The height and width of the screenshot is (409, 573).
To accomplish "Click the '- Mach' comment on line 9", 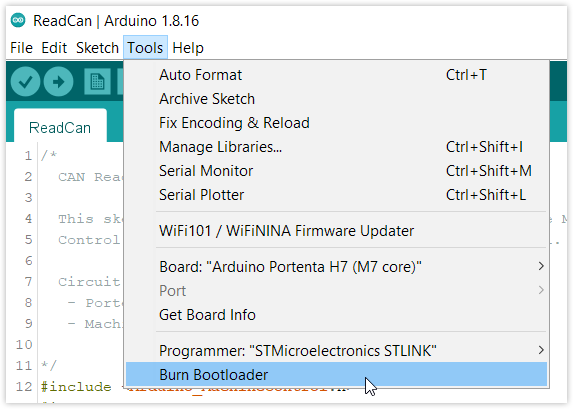I will pyautogui.click(x=95, y=324).
